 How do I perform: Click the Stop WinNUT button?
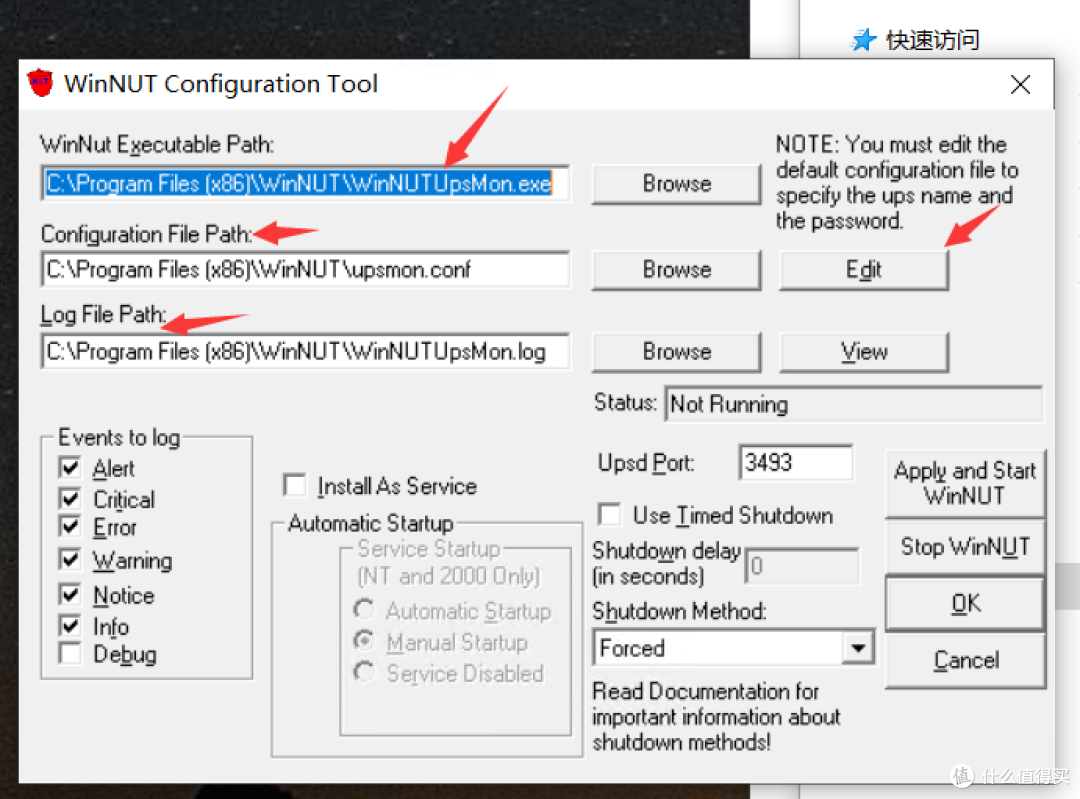point(964,547)
